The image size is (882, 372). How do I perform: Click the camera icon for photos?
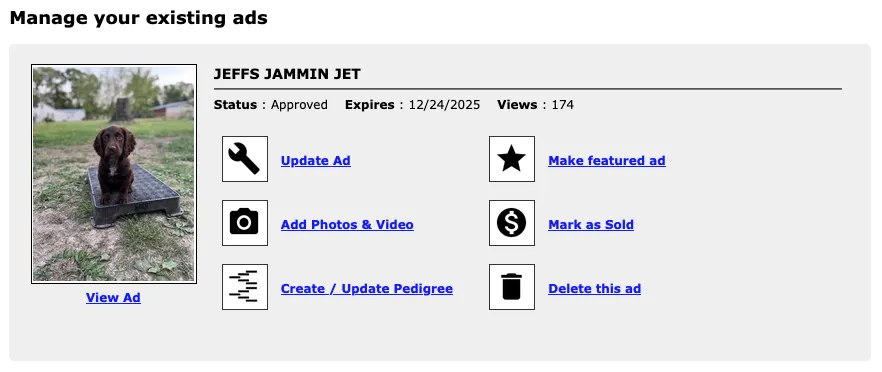click(x=245, y=223)
